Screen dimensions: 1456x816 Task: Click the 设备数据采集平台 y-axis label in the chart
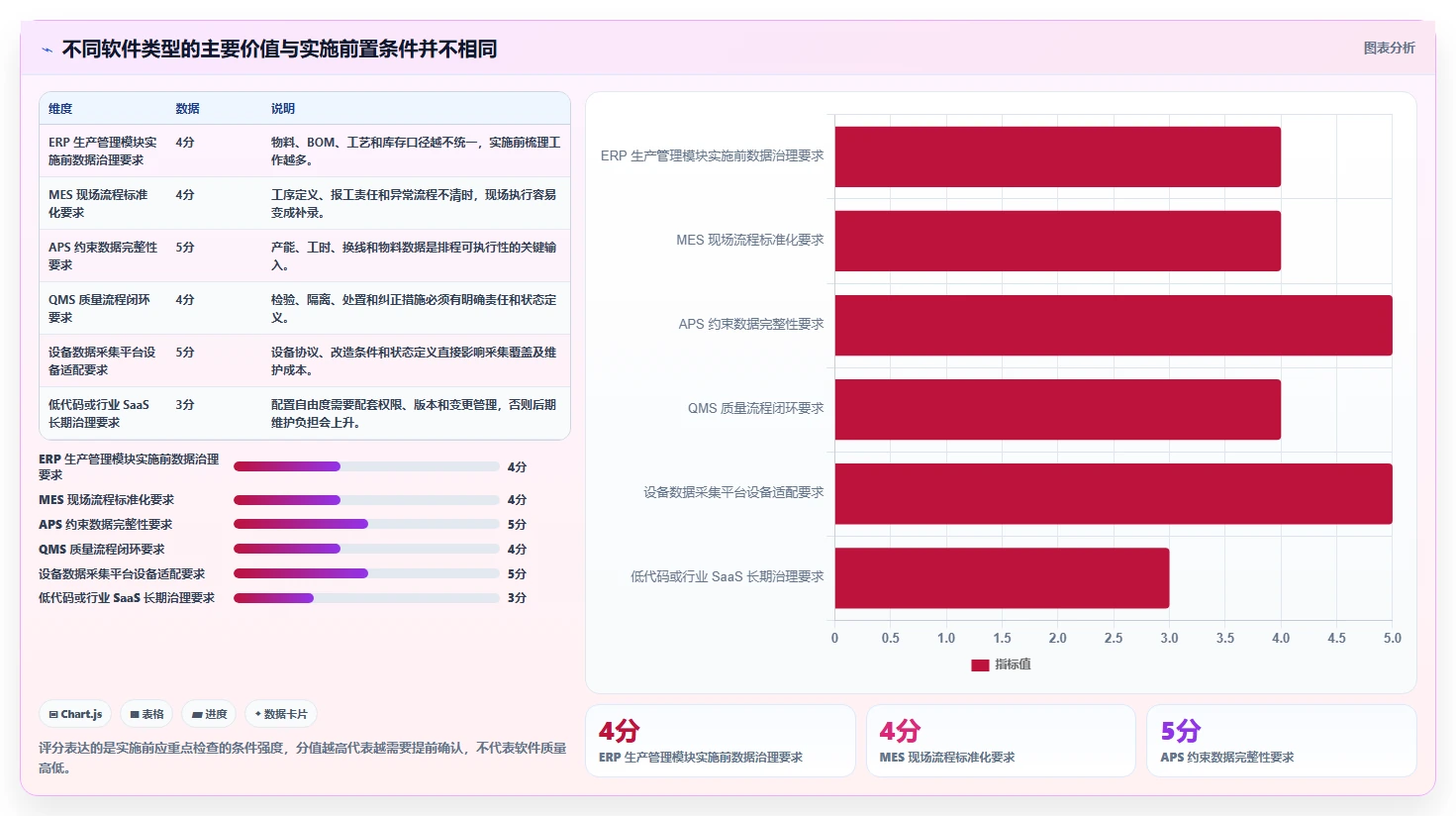tap(733, 493)
